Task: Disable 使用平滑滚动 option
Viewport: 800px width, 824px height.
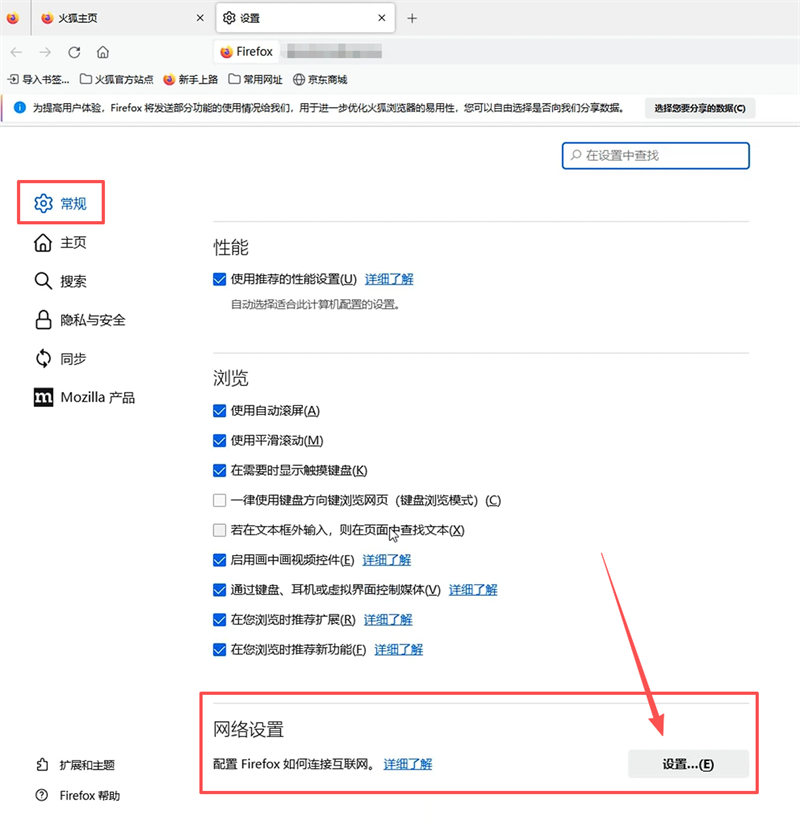Action: tap(219, 440)
